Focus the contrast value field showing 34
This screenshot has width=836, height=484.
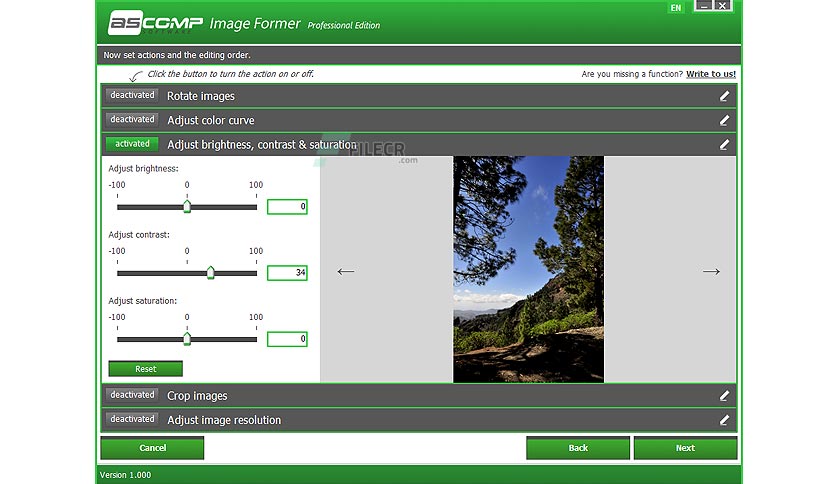287,273
